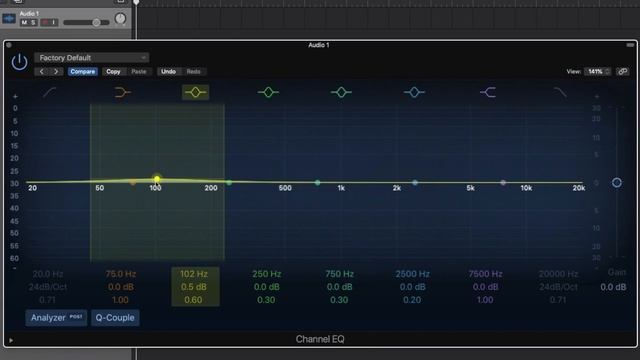The width and height of the screenshot is (640, 360).
Task: Select the yellow 102 Hz EQ node
Action: coord(157,179)
